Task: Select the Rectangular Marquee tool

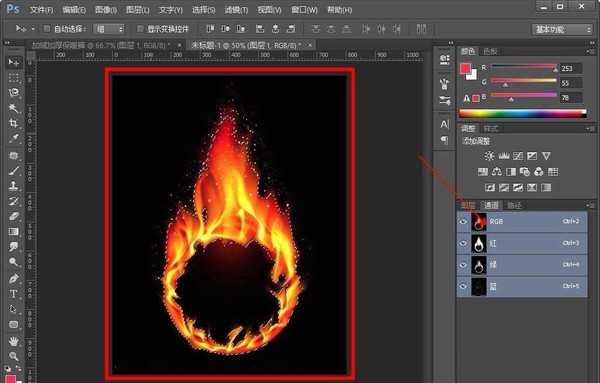Action: [x=14, y=78]
